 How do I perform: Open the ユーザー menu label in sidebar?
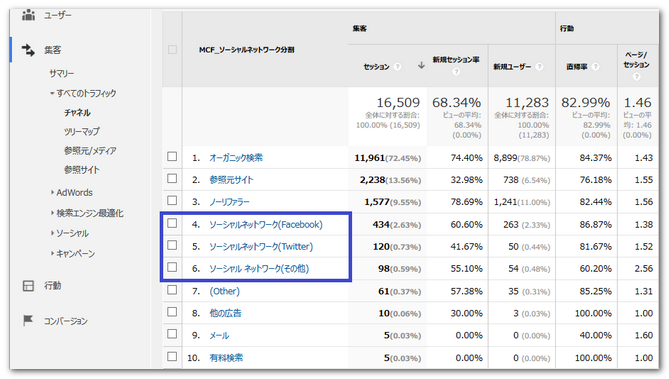pyautogui.click(x=58, y=15)
